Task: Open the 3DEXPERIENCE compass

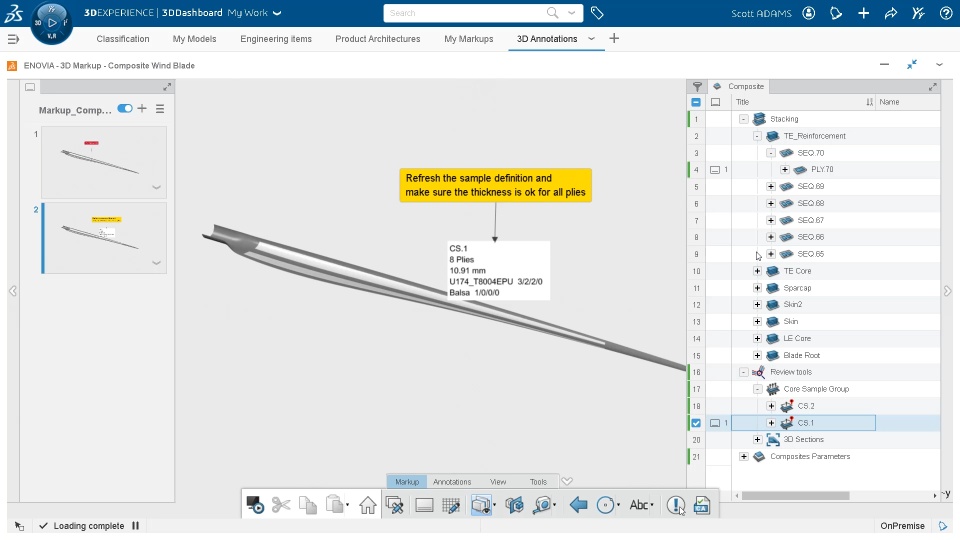Action: coord(51,23)
